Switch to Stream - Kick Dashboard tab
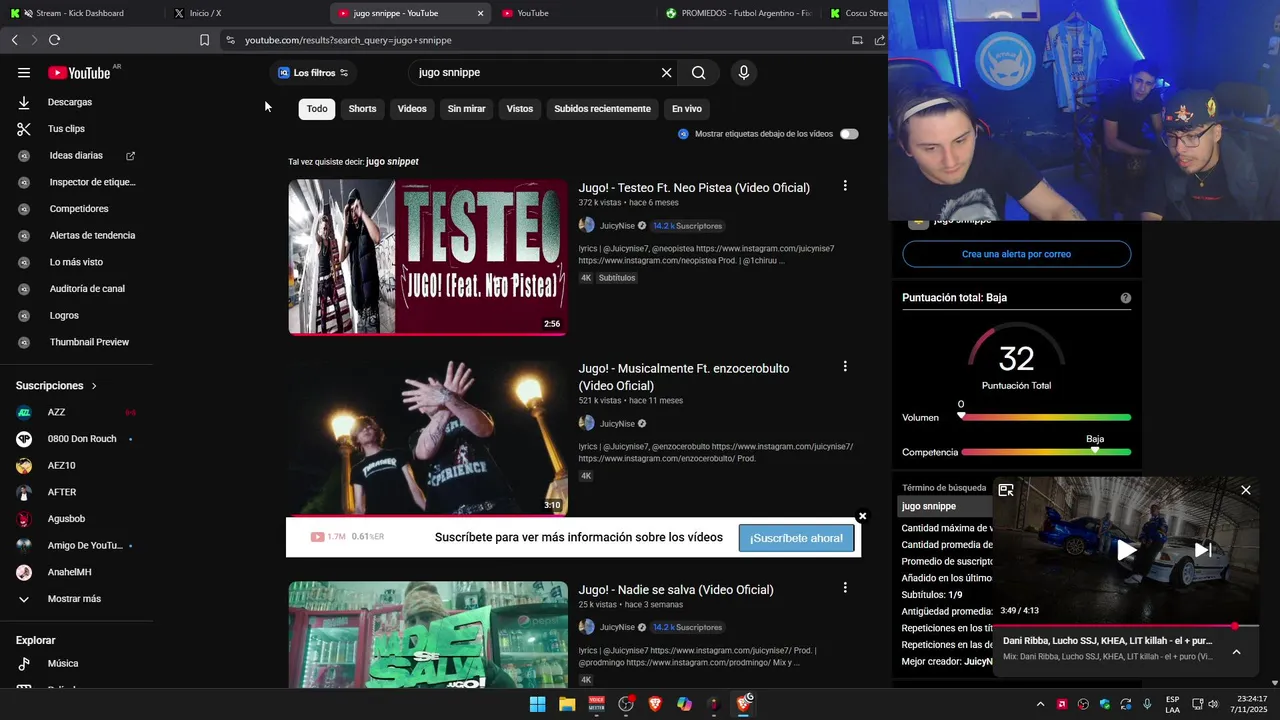The width and height of the screenshot is (1280, 720). click(x=80, y=13)
